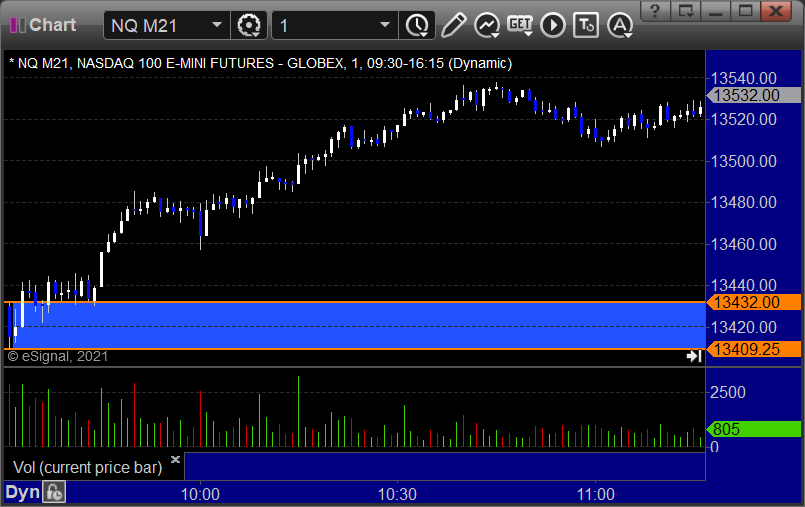805x507 pixels.
Task: Click the 10:00 time axis label
Action: [200, 494]
